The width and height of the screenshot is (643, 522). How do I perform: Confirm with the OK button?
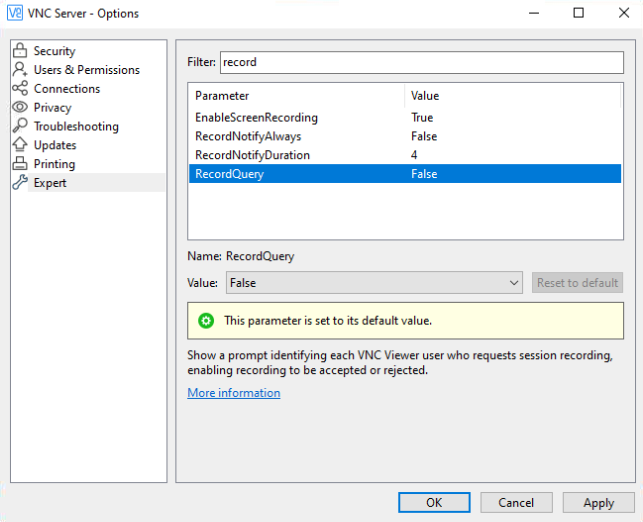click(434, 503)
